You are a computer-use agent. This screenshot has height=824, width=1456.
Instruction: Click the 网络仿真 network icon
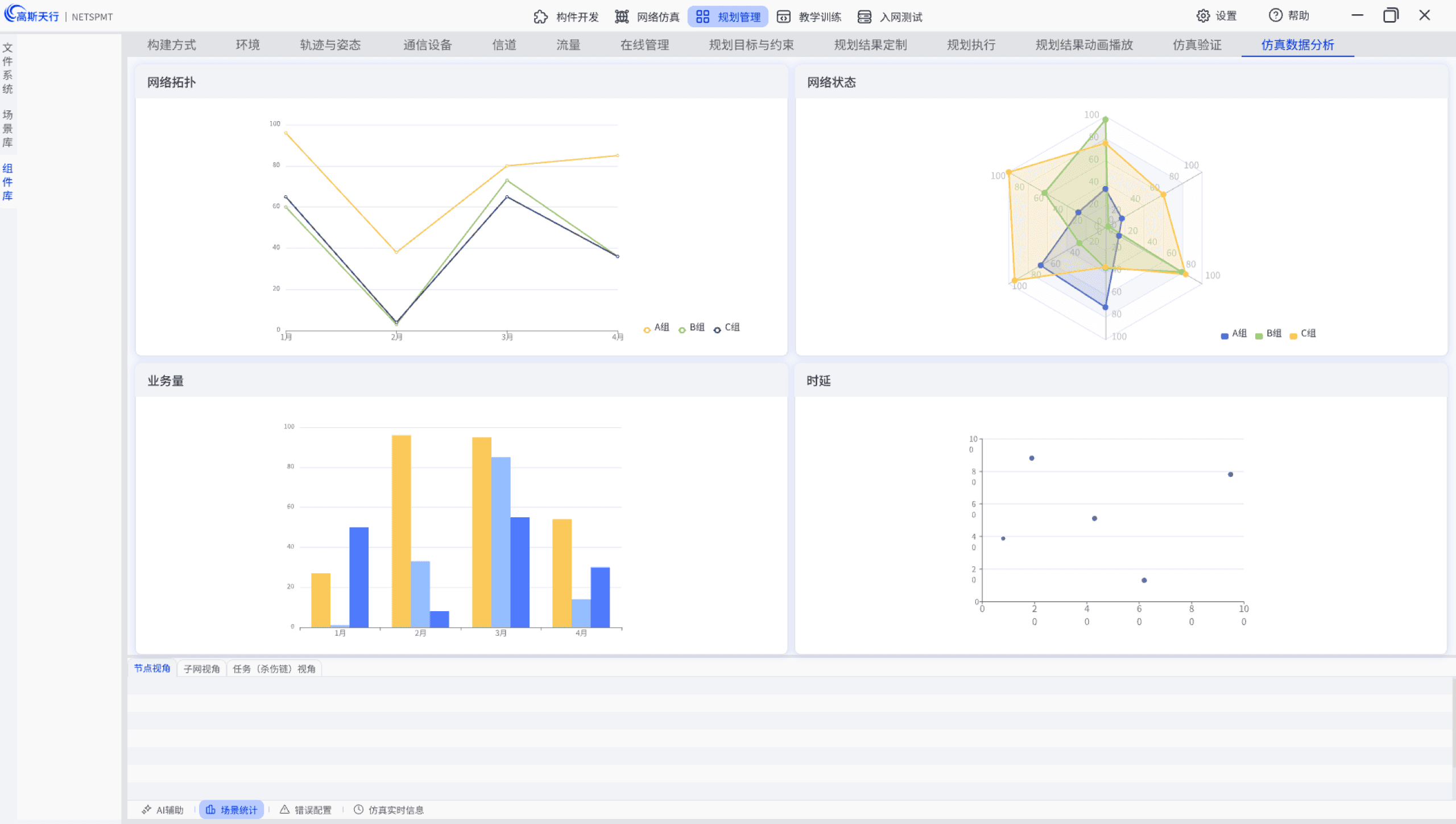[x=622, y=17]
